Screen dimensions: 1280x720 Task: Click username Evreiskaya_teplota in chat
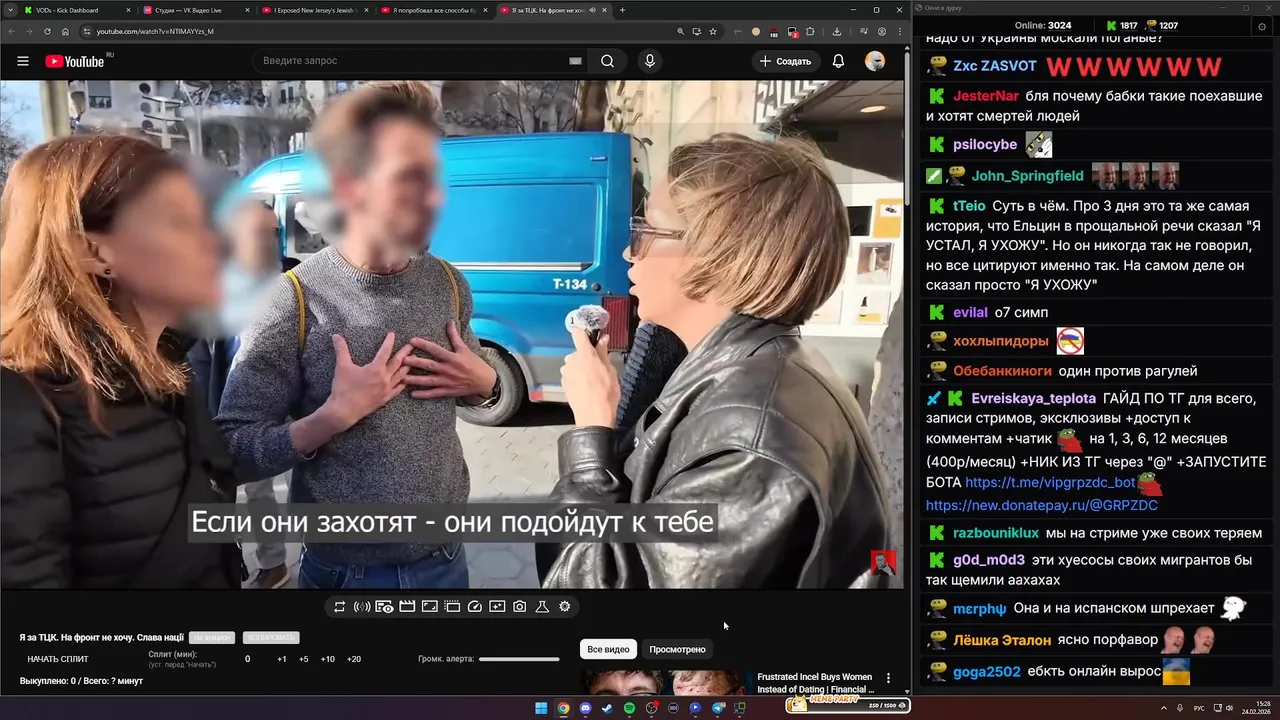pyautogui.click(x=1034, y=398)
